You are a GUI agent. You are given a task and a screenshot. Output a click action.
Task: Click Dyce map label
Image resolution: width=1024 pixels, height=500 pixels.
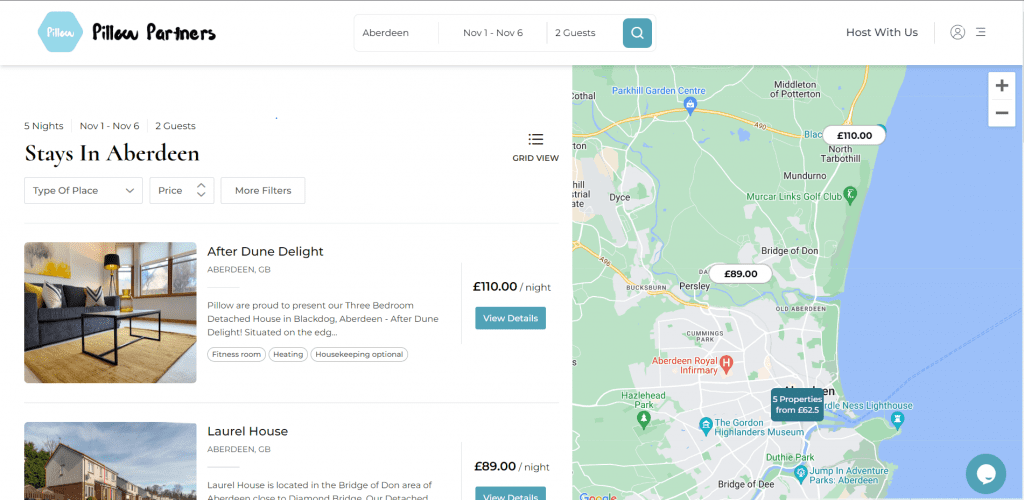(619, 196)
